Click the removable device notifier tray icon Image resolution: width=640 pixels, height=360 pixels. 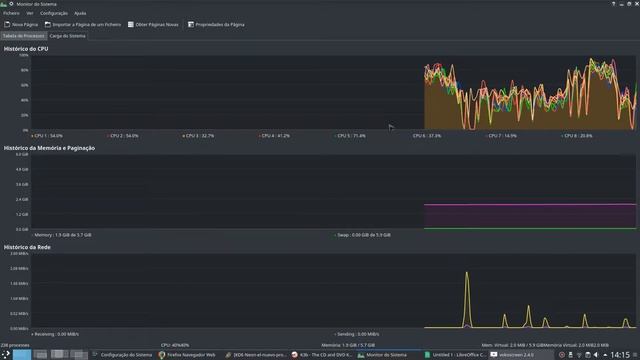tap(570, 355)
